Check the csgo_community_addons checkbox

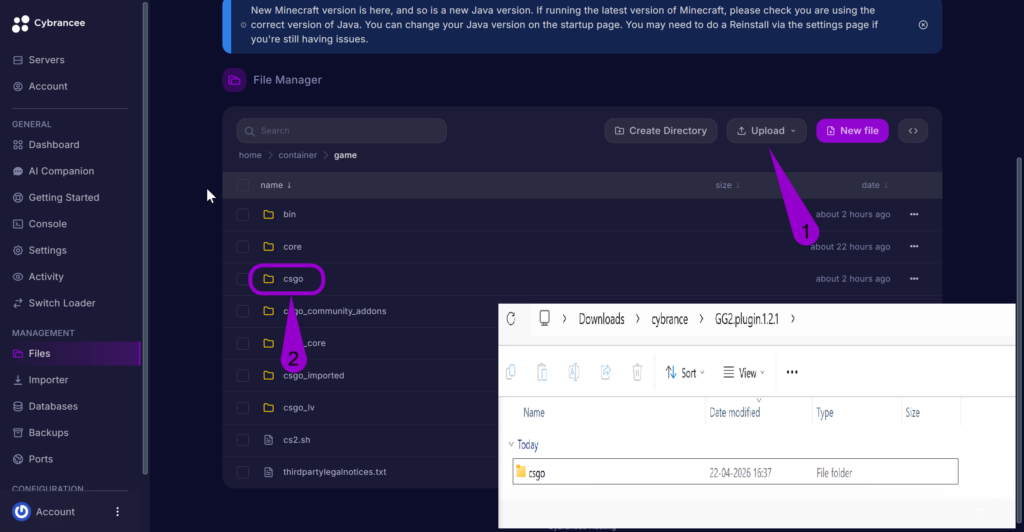242,311
